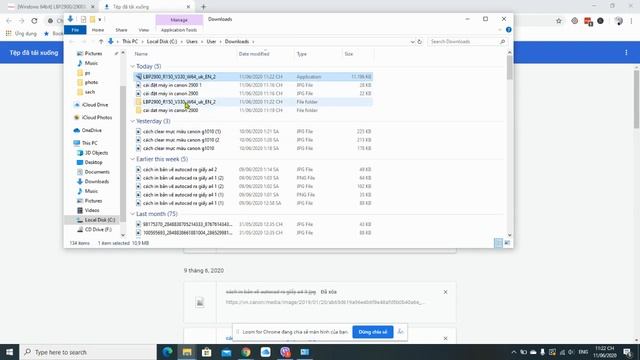
Task: Click the Dừng chia sẻ button
Action: (373, 332)
